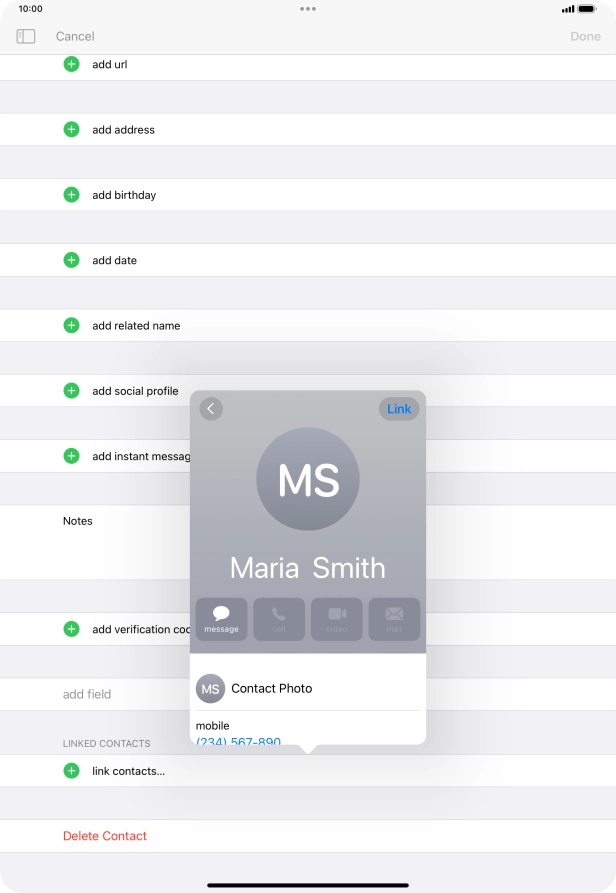Image resolution: width=616 pixels, height=893 pixels.
Task: Tap the video button in contact card
Action: click(x=337, y=619)
